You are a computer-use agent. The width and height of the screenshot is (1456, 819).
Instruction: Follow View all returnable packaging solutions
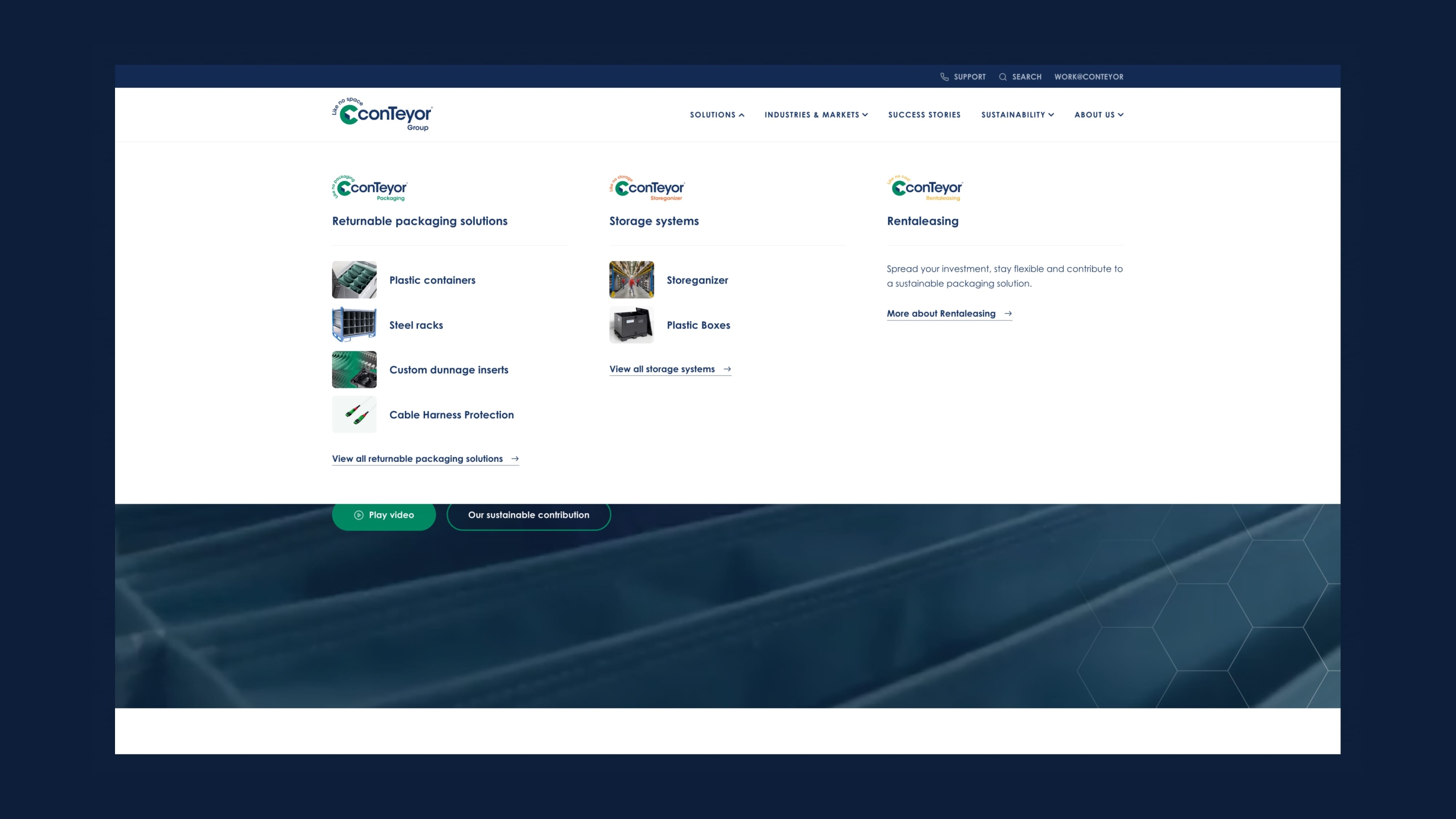pyautogui.click(x=425, y=459)
